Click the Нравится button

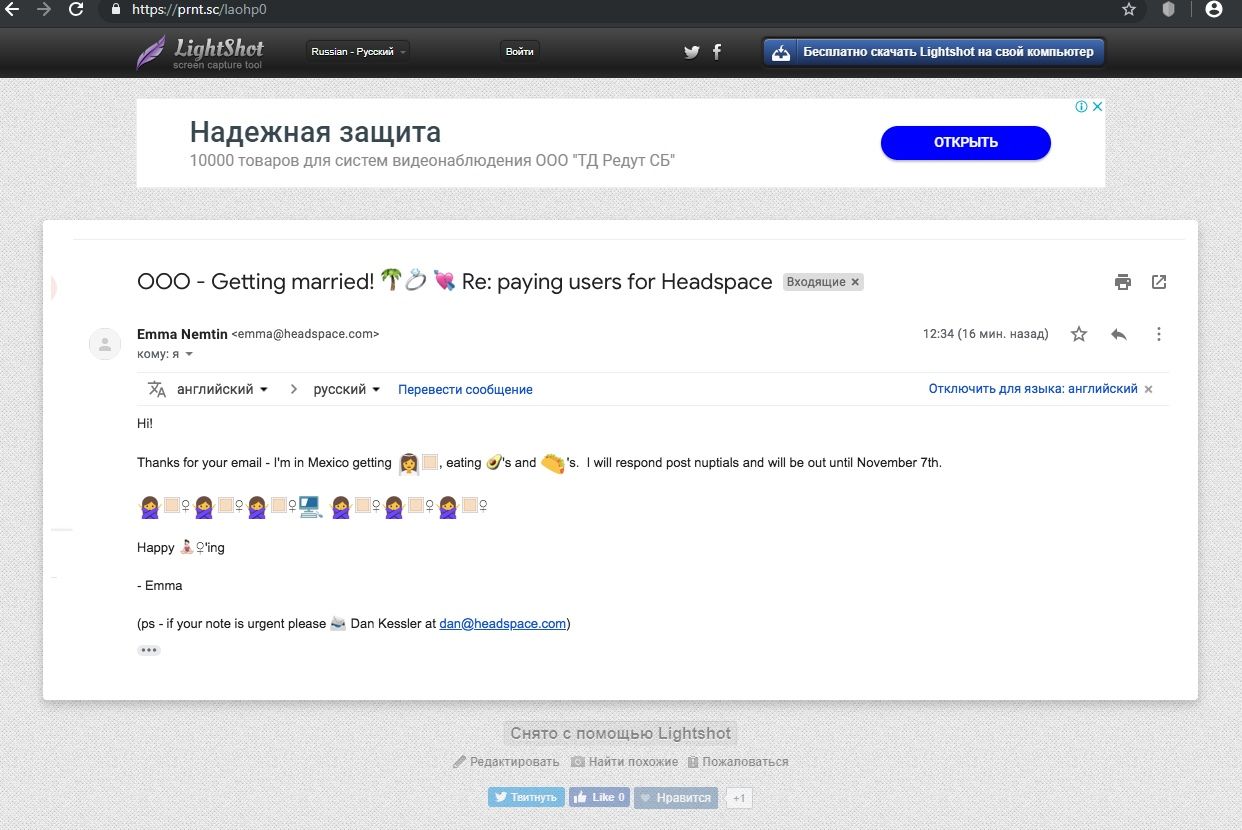(676, 797)
